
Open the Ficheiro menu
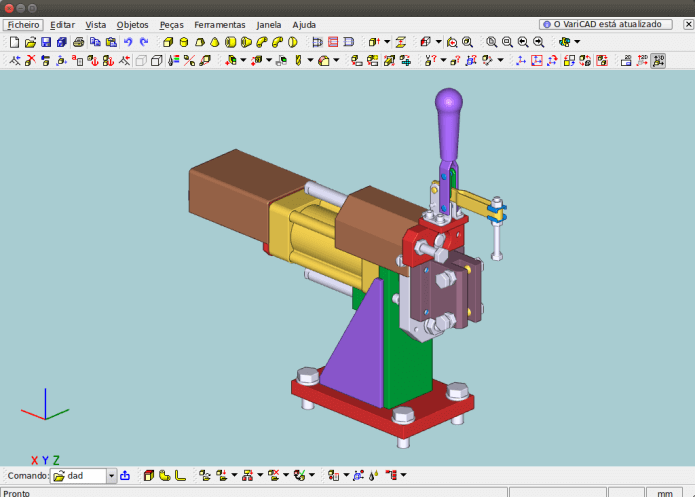(23, 25)
